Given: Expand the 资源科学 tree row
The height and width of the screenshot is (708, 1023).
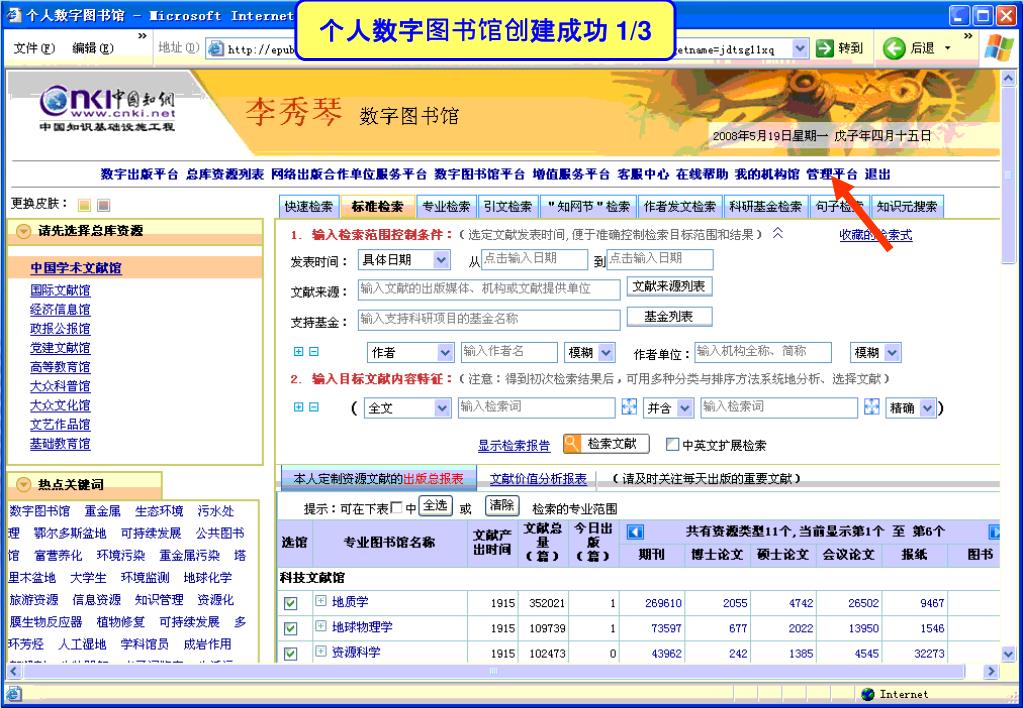Looking at the screenshot, I should 321,651.
